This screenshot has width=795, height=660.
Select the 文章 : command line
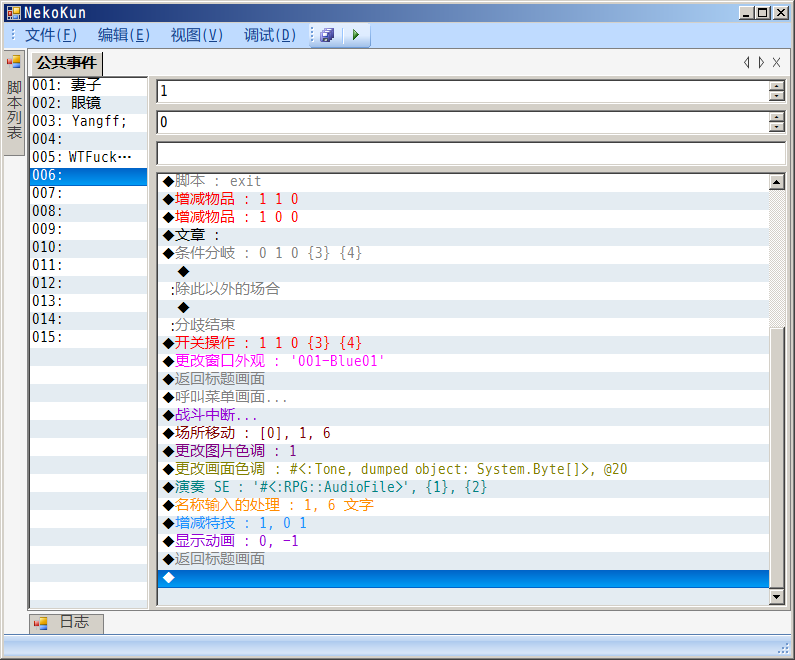[463, 235]
